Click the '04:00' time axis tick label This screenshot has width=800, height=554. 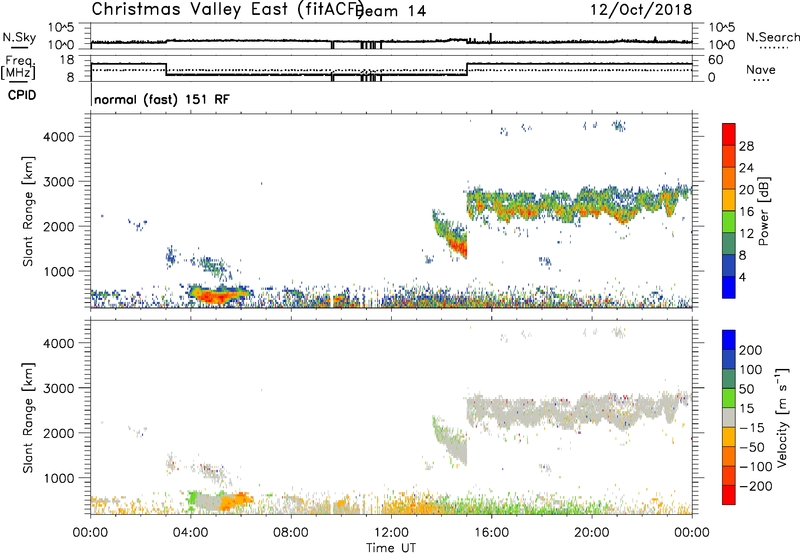[191, 533]
